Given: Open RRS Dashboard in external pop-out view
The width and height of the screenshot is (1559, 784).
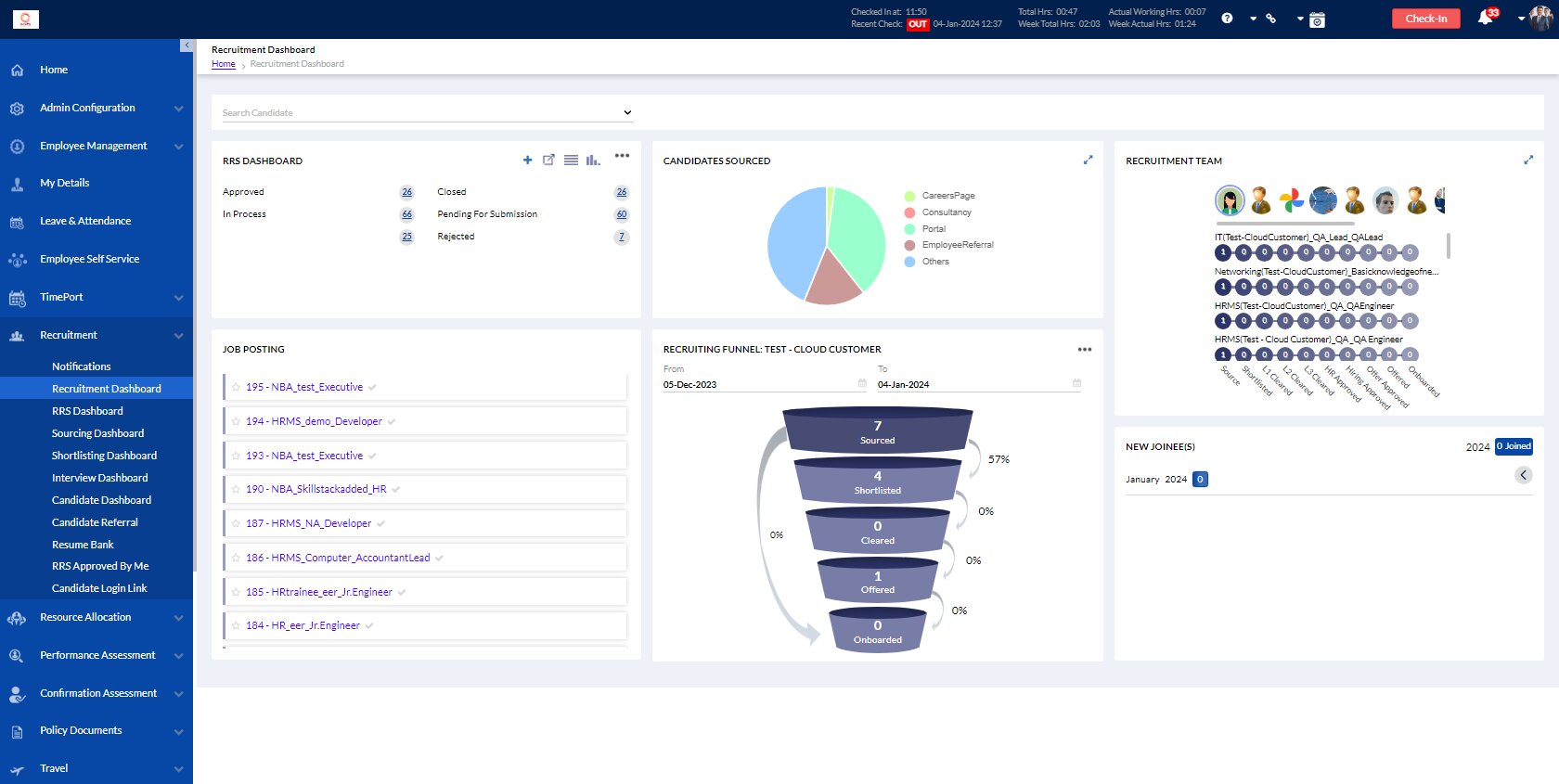Looking at the screenshot, I should point(548,161).
